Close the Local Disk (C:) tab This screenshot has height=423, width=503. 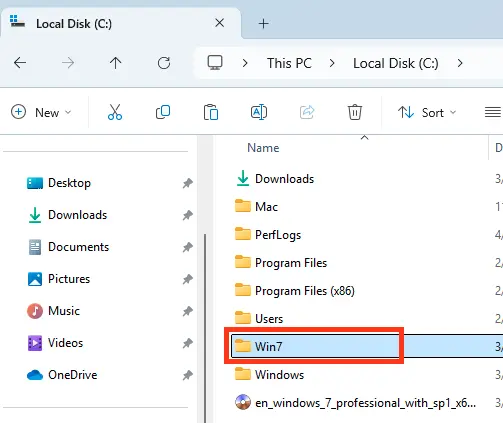point(220,23)
